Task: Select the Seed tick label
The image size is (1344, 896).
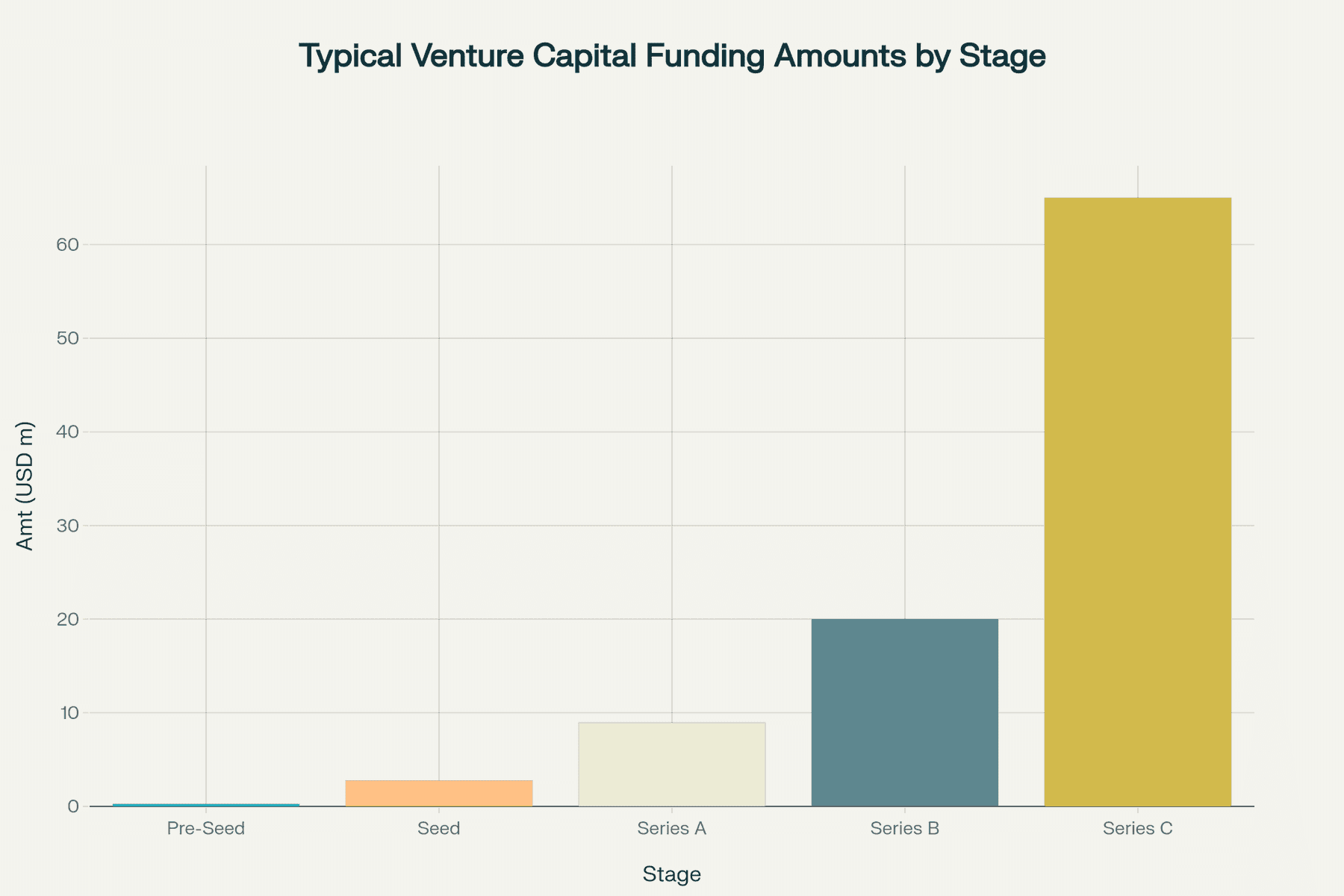Action: (x=439, y=828)
